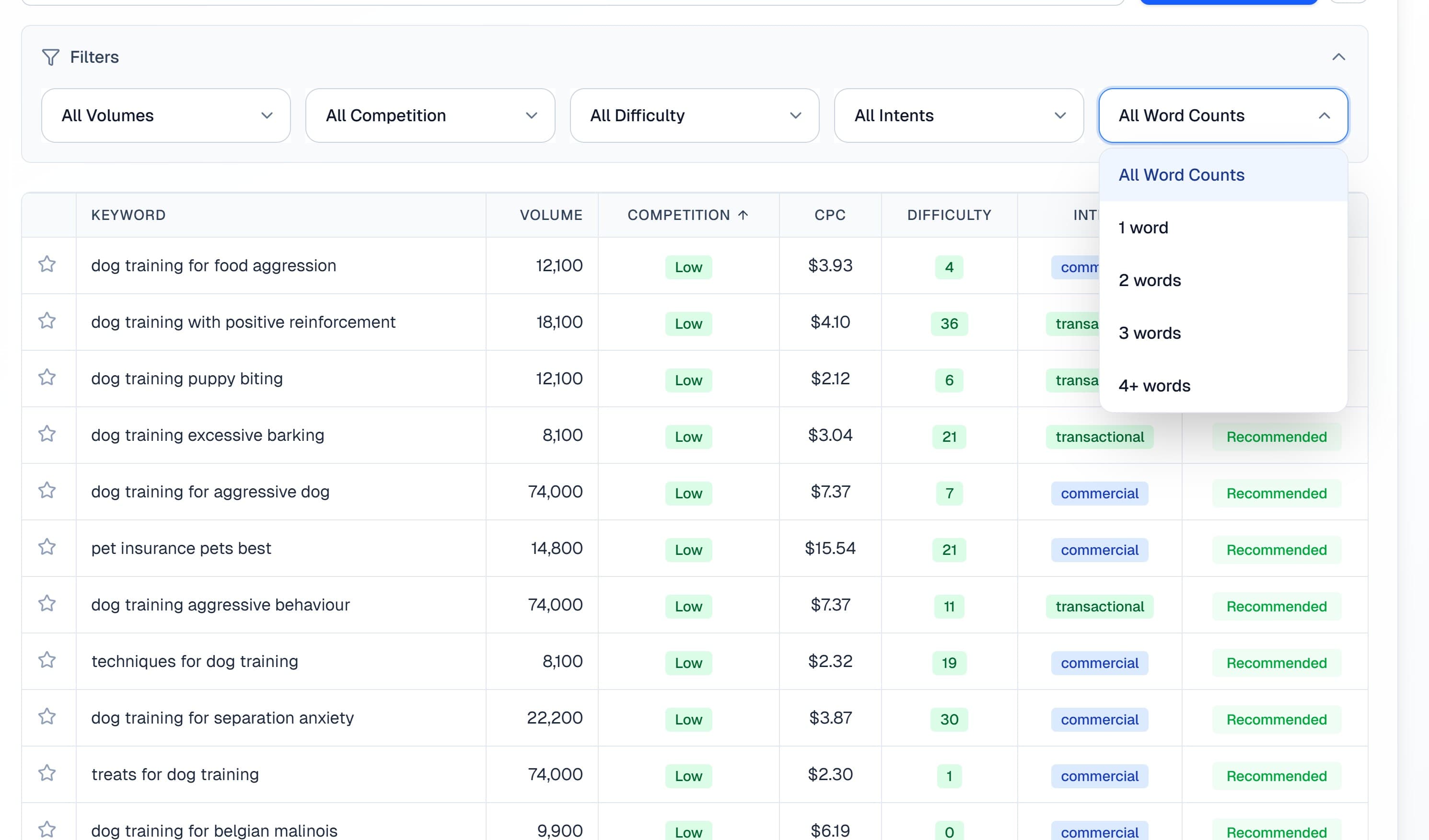
Task: Click the Filters funnel icon
Action: coord(50,57)
